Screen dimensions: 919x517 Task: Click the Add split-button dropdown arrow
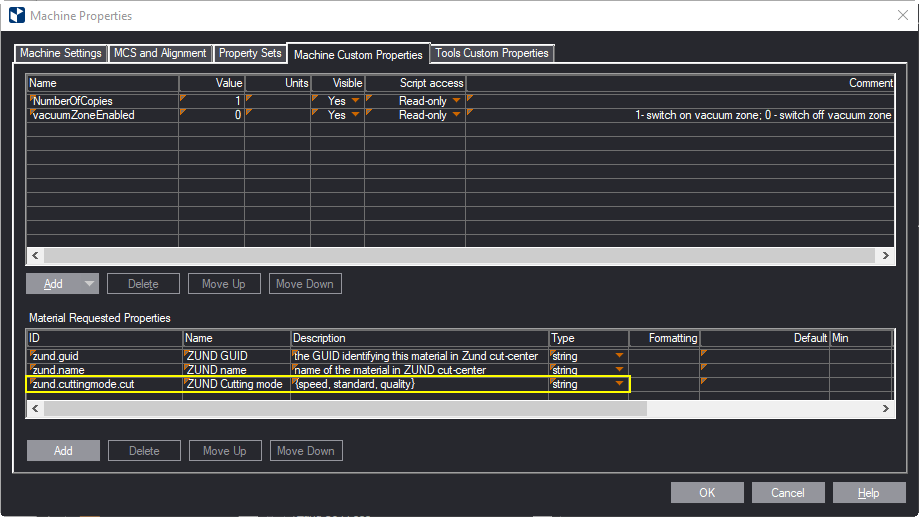[x=90, y=284]
